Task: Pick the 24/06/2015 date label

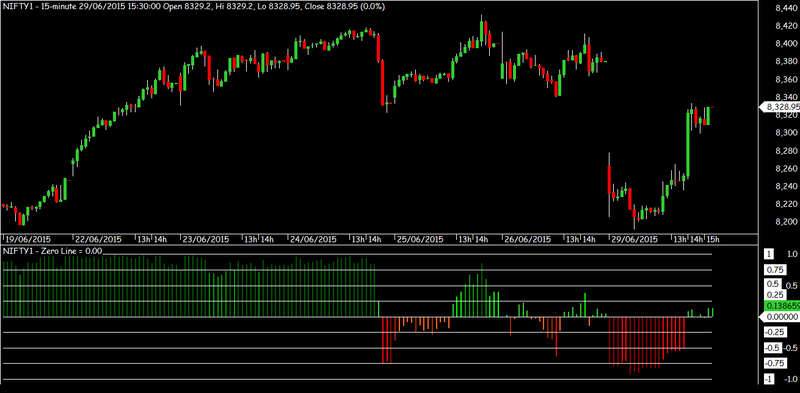Action: (x=312, y=239)
